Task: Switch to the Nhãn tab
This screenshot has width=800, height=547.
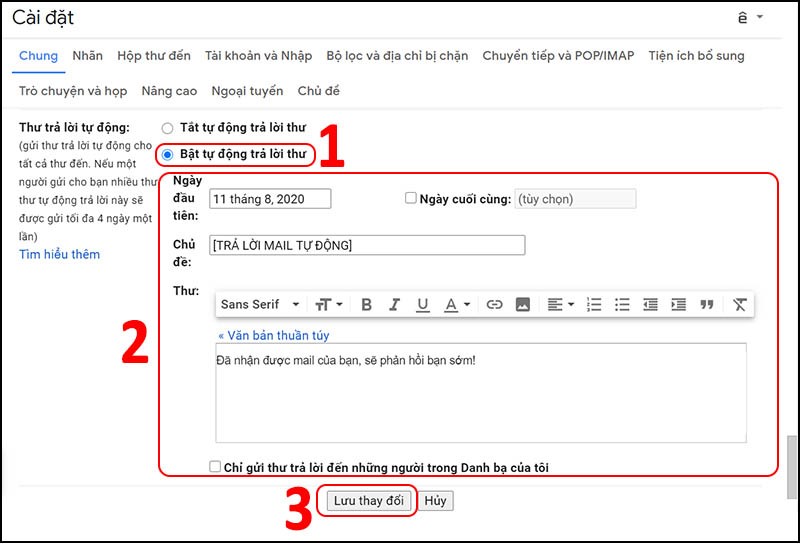Action: click(87, 56)
